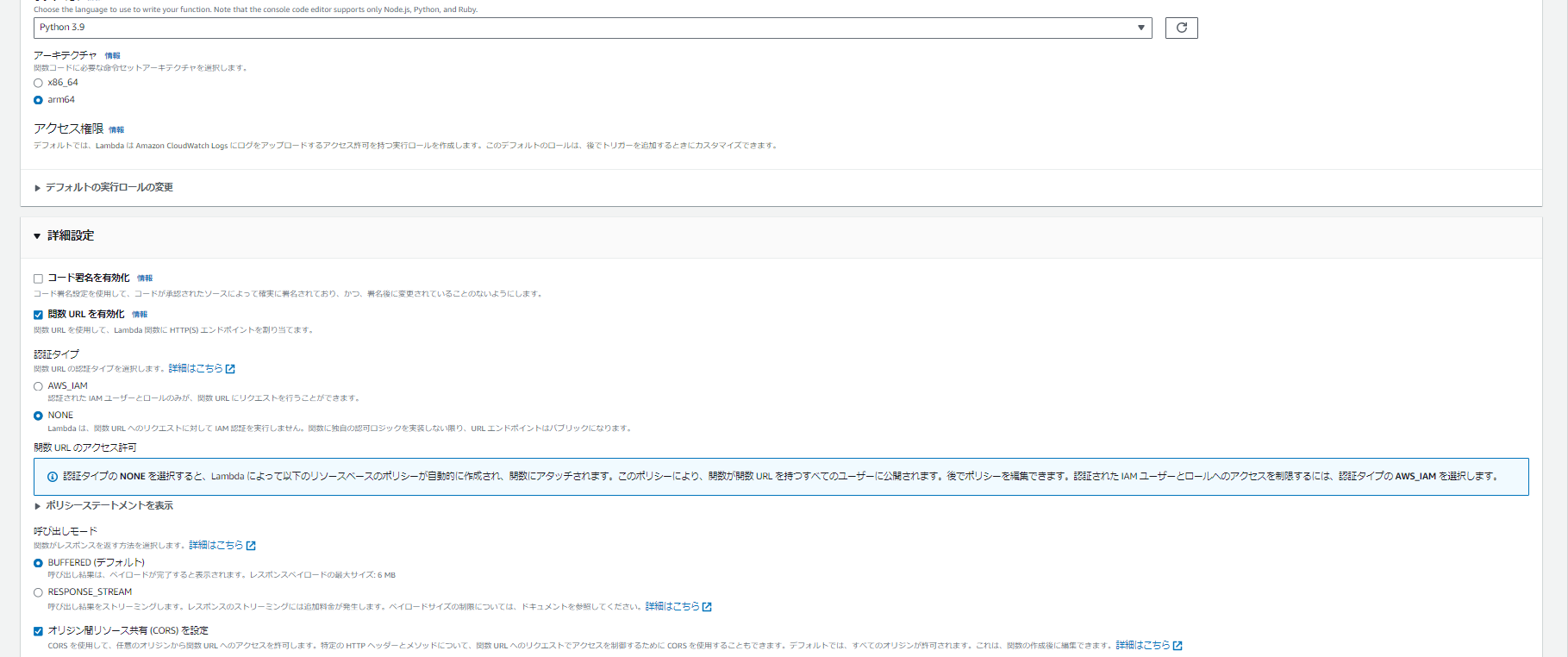Open info link beside 関数 URL を有効化
This screenshot has width=1568, height=657.
pyautogui.click(x=140, y=315)
